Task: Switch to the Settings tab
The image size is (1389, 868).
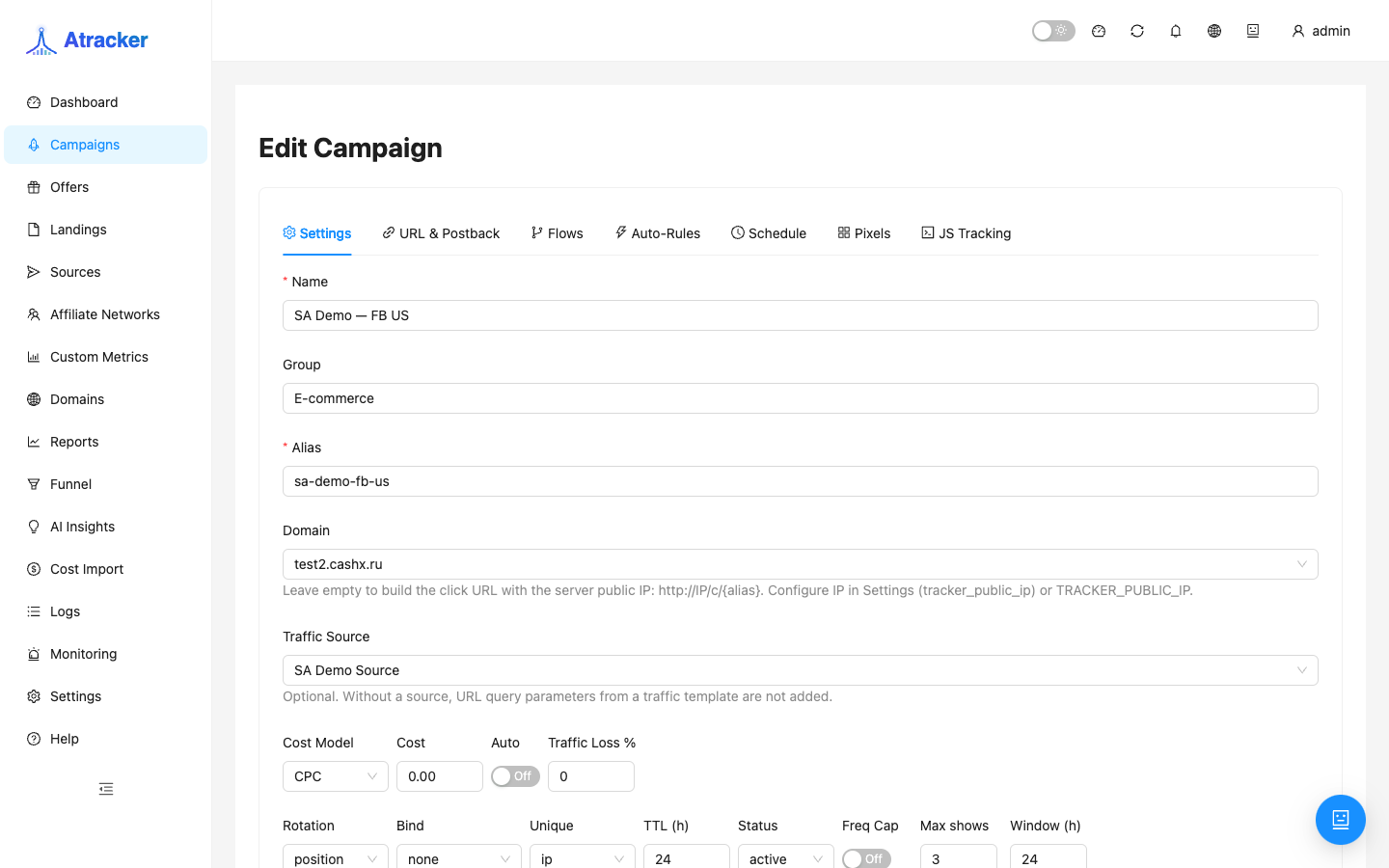Action: point(317,233)
